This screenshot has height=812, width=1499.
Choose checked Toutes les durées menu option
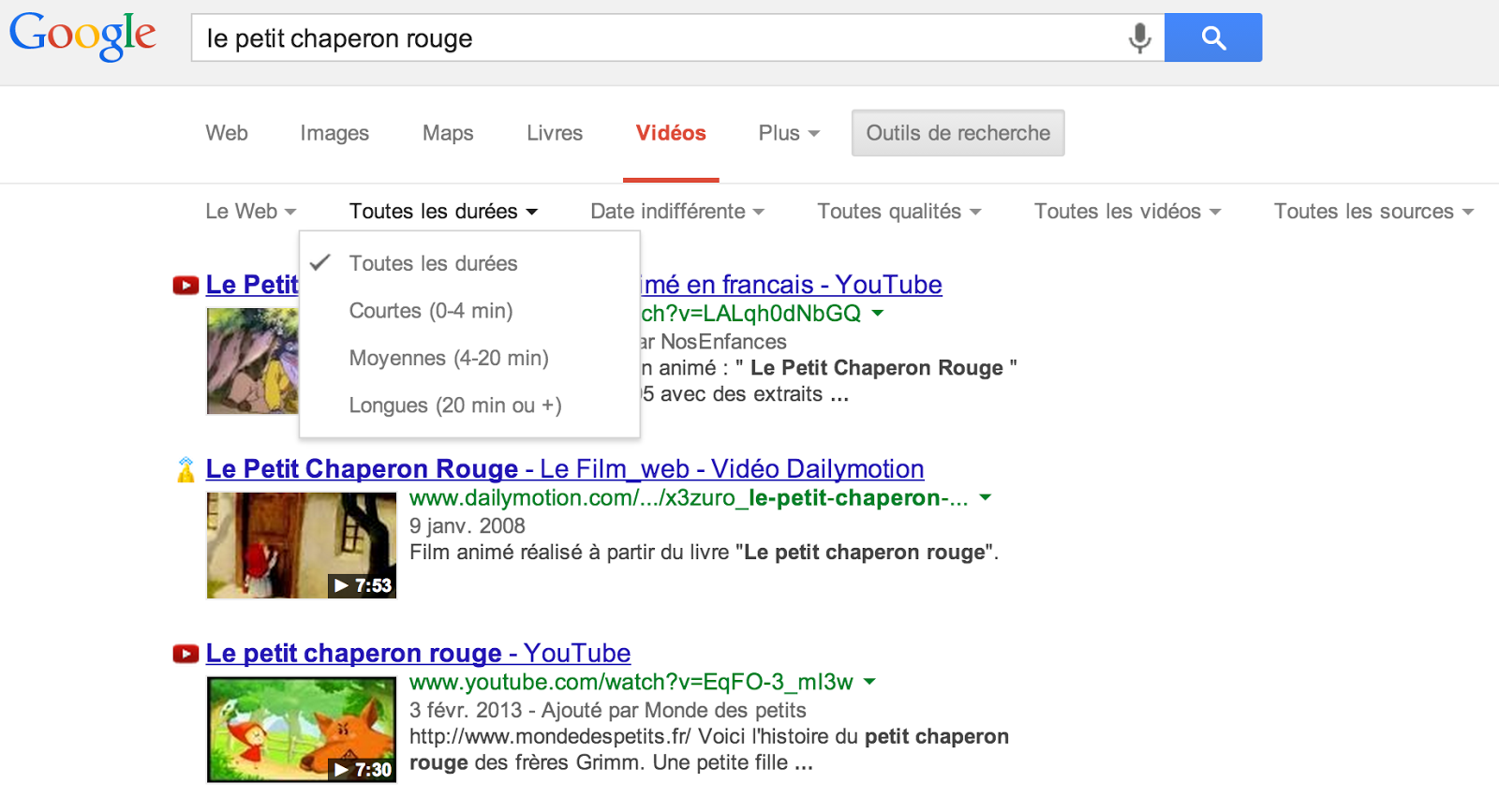pos(469,263)
